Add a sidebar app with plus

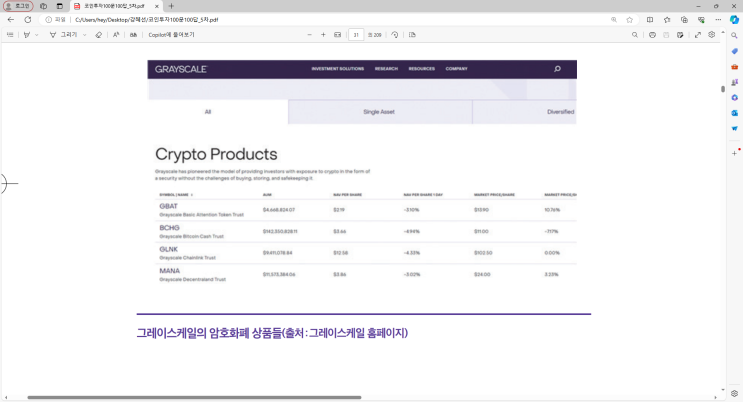point(734,153)
